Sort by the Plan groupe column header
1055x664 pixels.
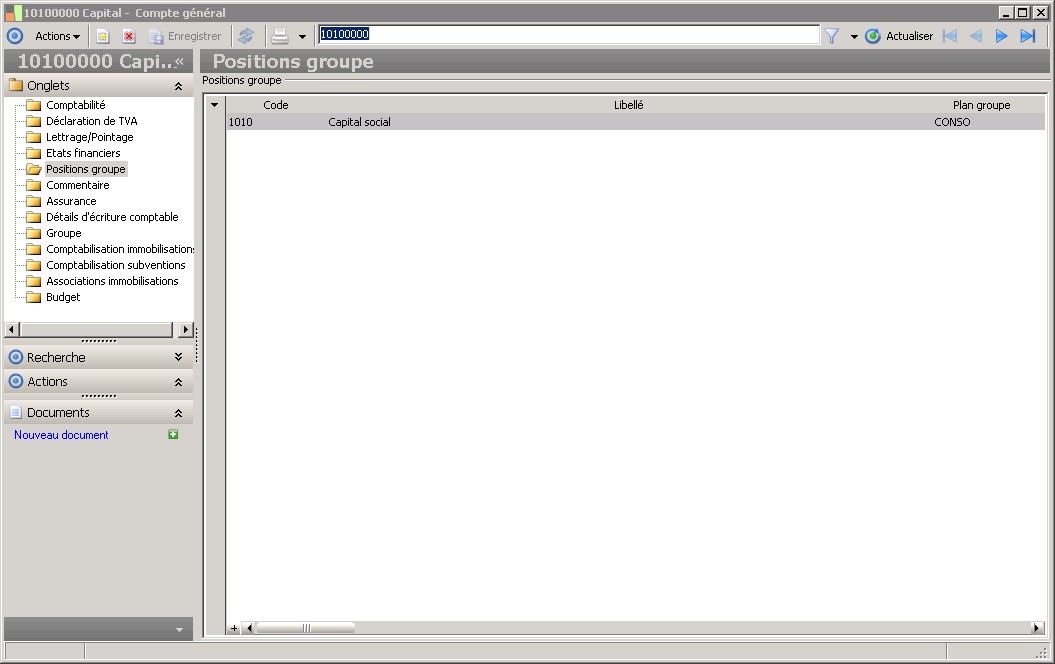[x=981, y=105]
